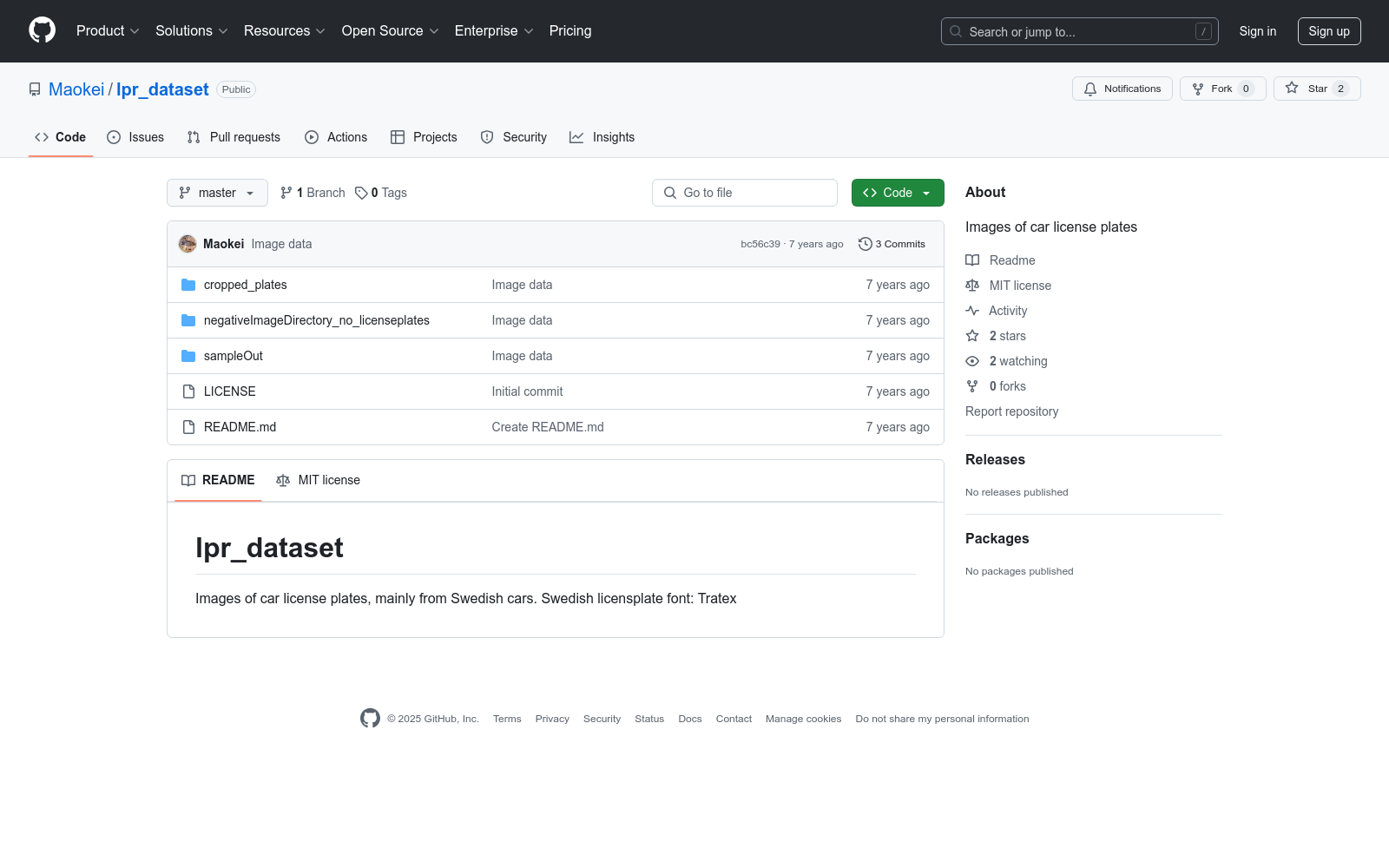1389x868 pixels.
Task: Click the pulse icon beside Activity
Action: pos(972,311)
